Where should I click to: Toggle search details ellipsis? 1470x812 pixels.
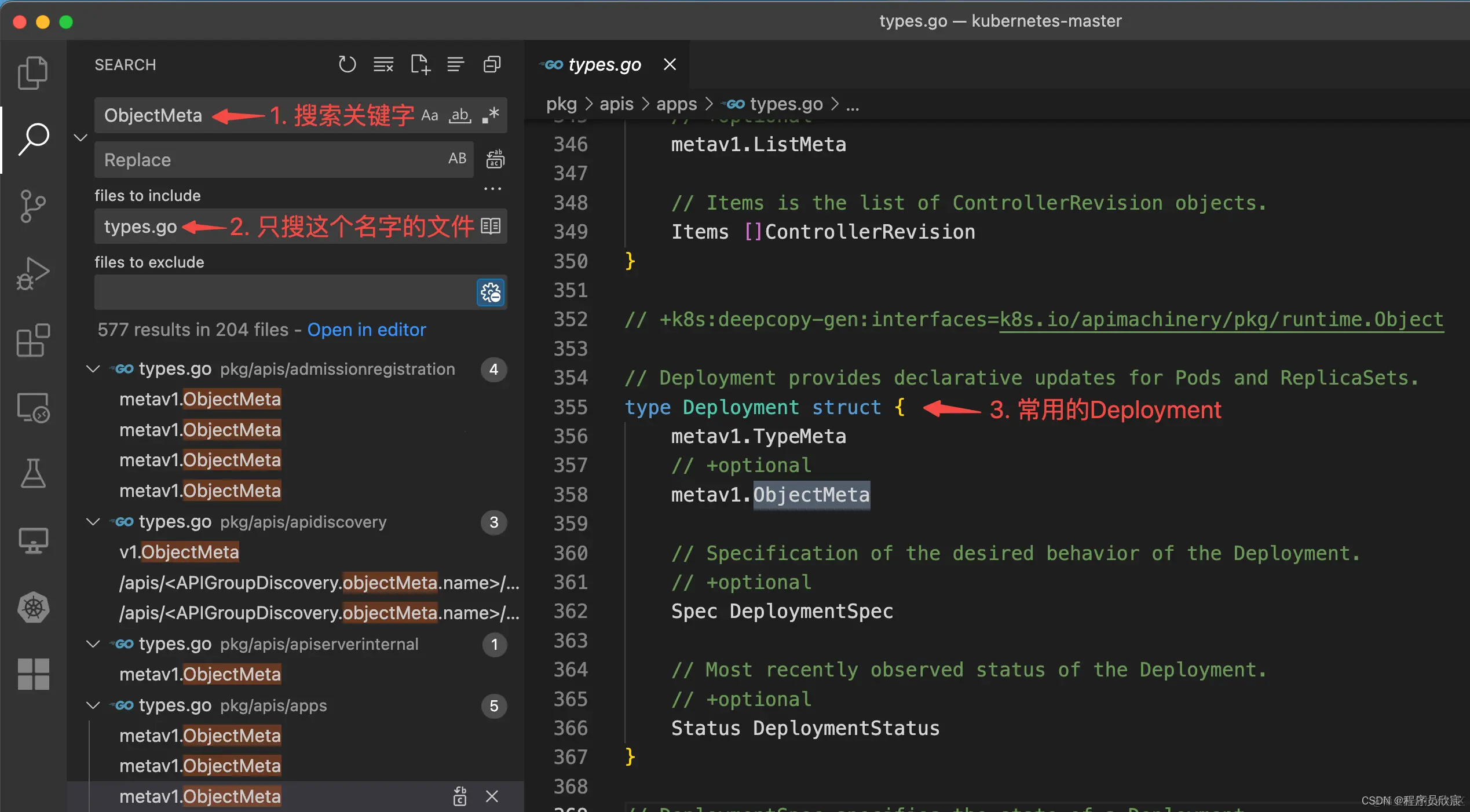click(x=492, y=189)
